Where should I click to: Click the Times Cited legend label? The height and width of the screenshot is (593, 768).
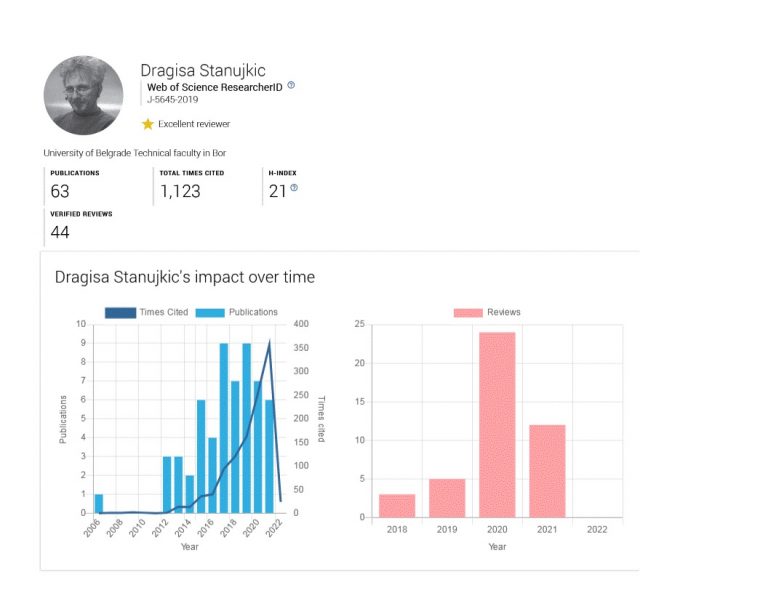164,312
